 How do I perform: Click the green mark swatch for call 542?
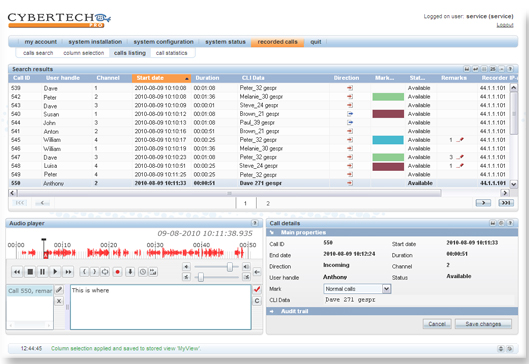pos(388,97)
